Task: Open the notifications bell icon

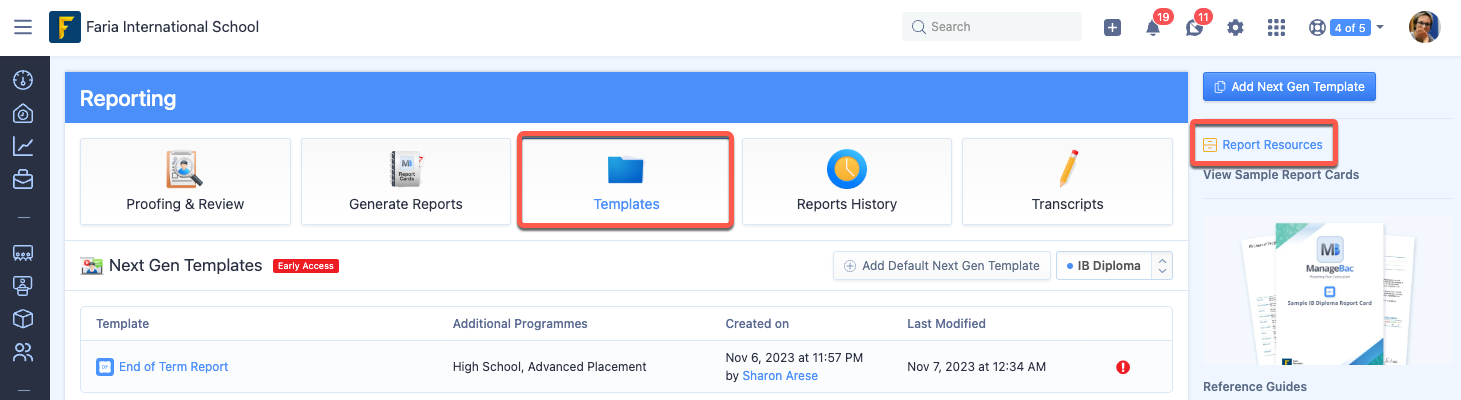Action: point(1153,28)
